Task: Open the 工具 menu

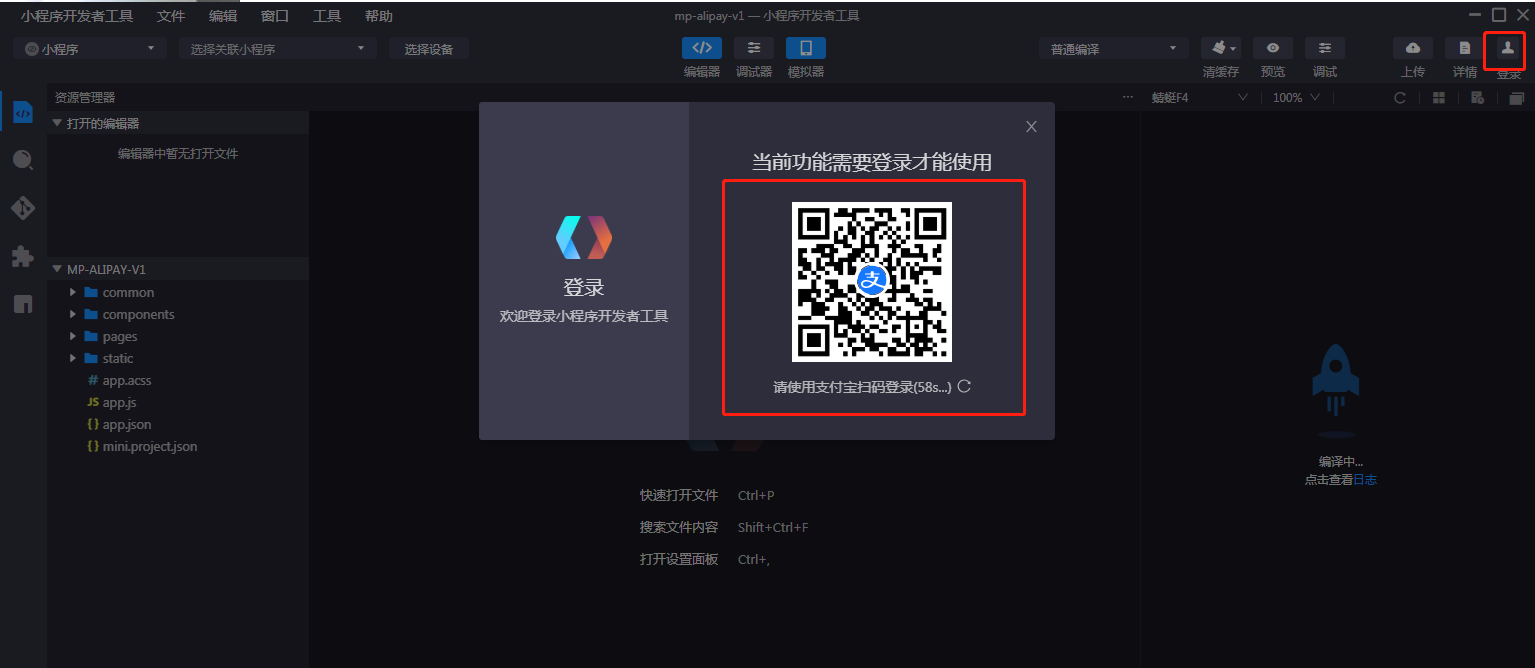Action: pos(327,16)
